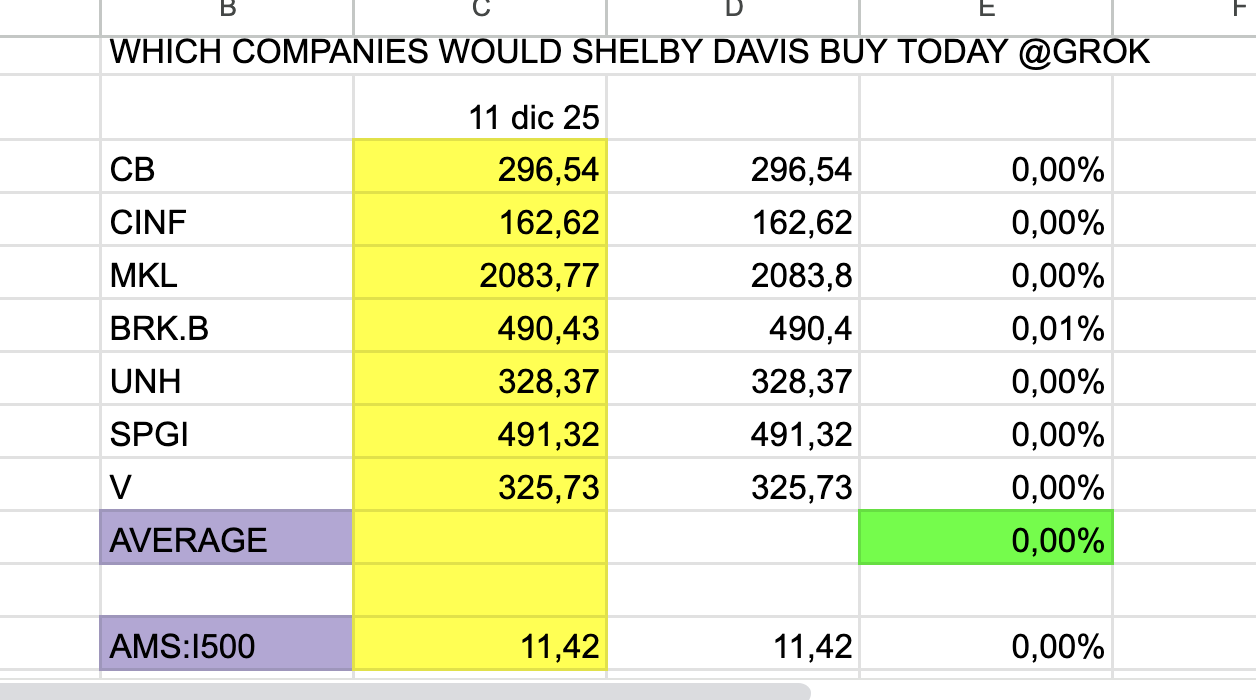Click the SPGI yellow price cell 491,32

[x=480, y=434]
